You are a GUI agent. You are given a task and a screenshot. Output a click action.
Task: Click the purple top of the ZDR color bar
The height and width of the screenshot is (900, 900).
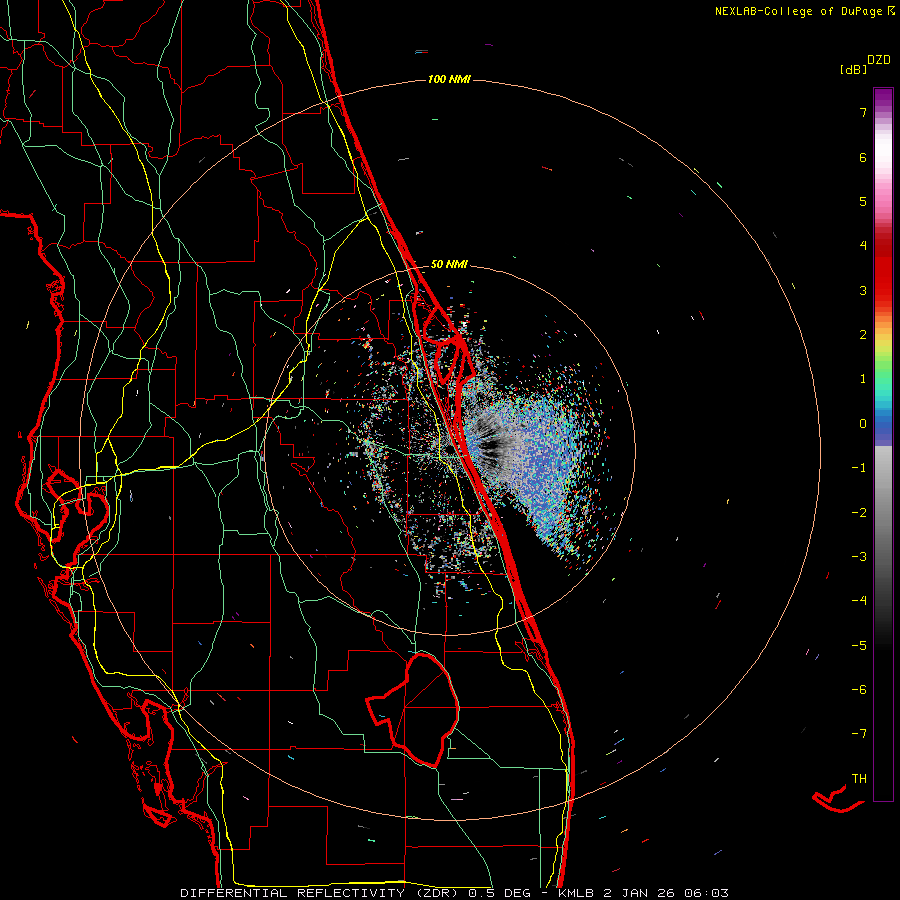click(x=883, y=98)
